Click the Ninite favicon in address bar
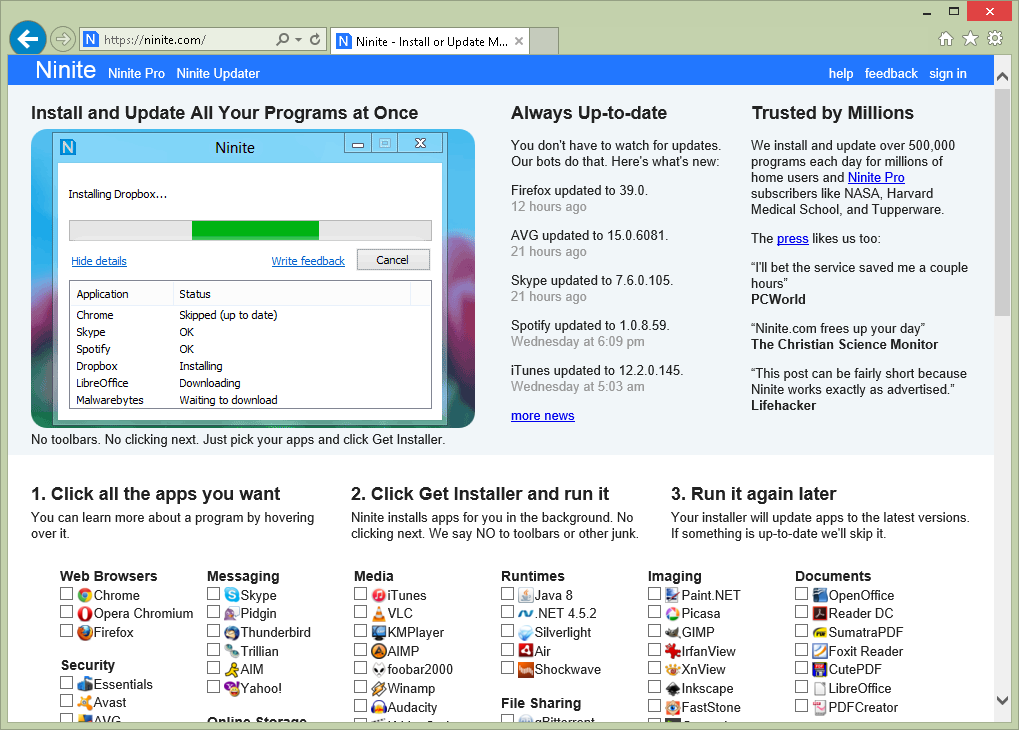The height and width of the screenshot is (730, 1019). coord(91,40)
